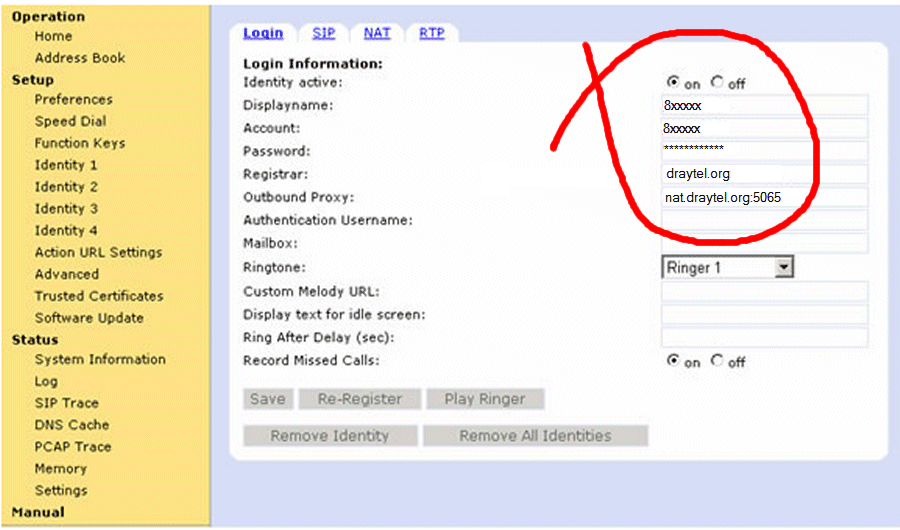900x530 pixels.
Task: Open Trusted Certificates page
Action: 99,296
